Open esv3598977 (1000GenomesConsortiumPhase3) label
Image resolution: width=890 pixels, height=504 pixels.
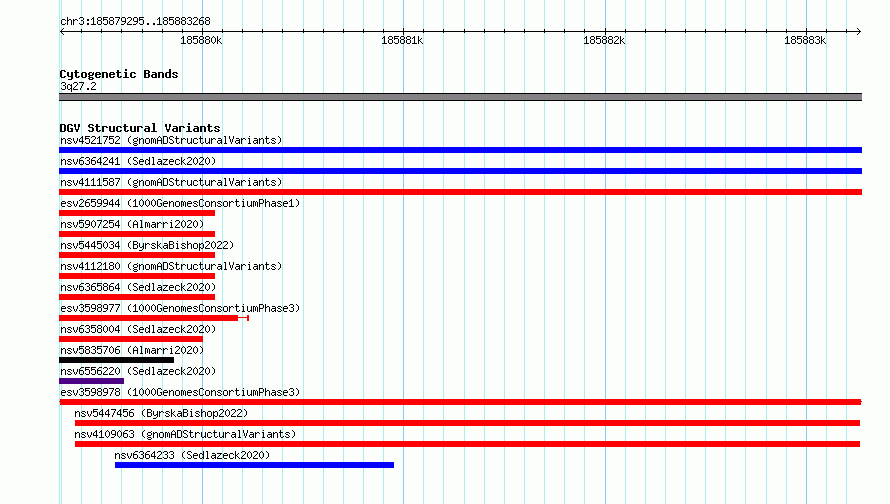(180, 308)
